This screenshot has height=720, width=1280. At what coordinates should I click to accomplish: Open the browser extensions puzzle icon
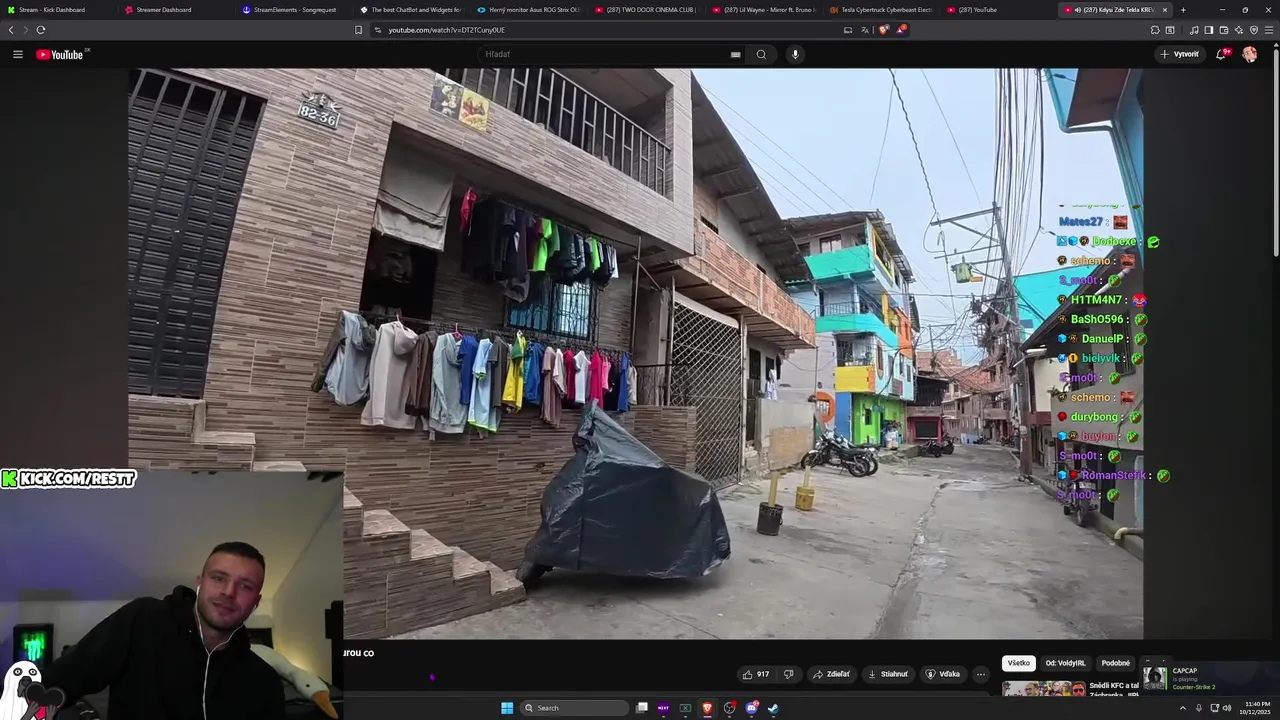tap(1155, 30)
